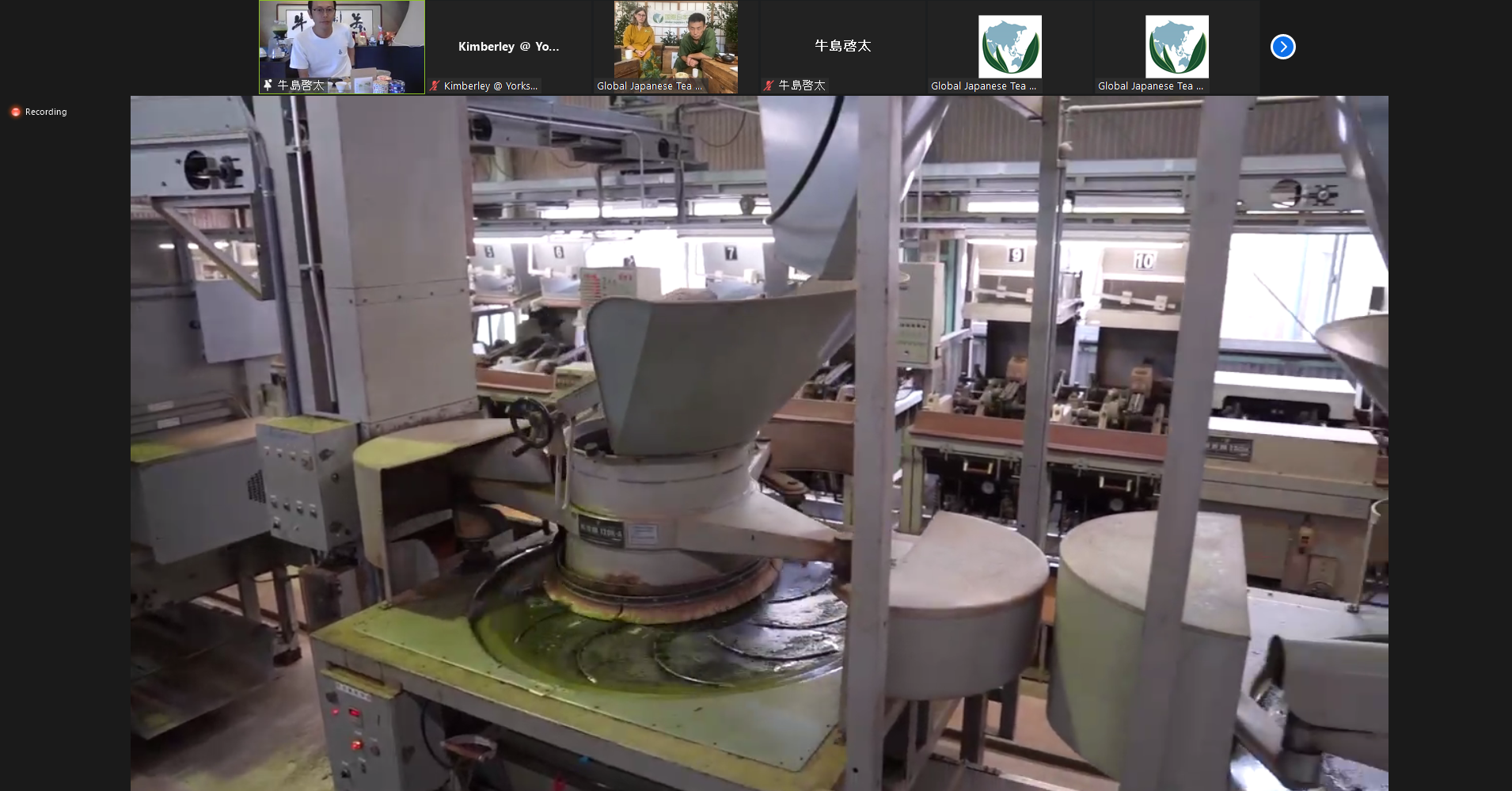Viewport: 1512px width, 791px height.
Task: Click the number 9 sign in the factory video
Action: (x=1016, y=254)
